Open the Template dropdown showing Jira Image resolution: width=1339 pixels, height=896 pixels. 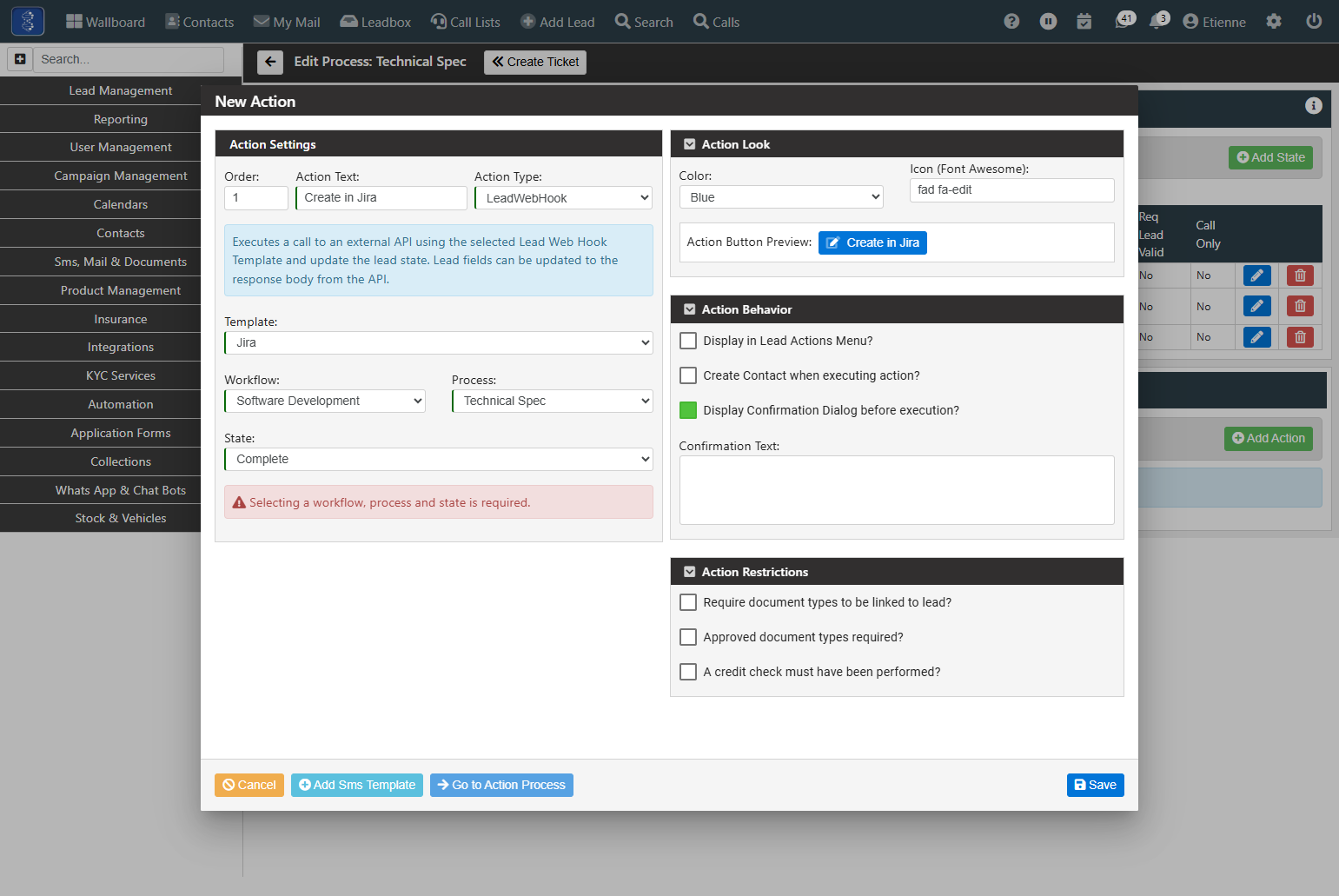click(439, 342)
